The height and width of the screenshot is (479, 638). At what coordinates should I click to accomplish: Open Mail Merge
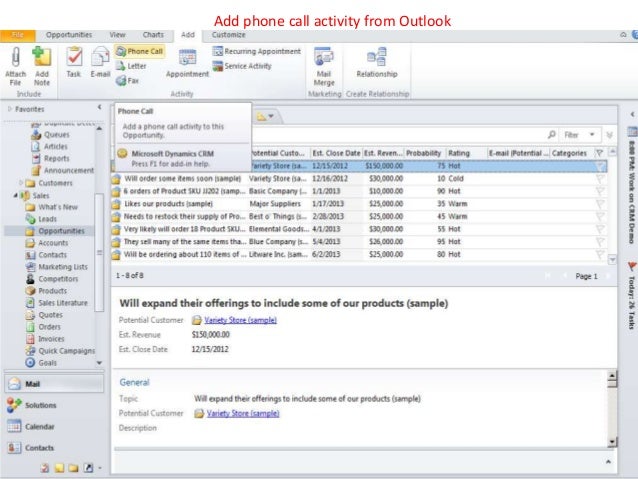(324, 66)
